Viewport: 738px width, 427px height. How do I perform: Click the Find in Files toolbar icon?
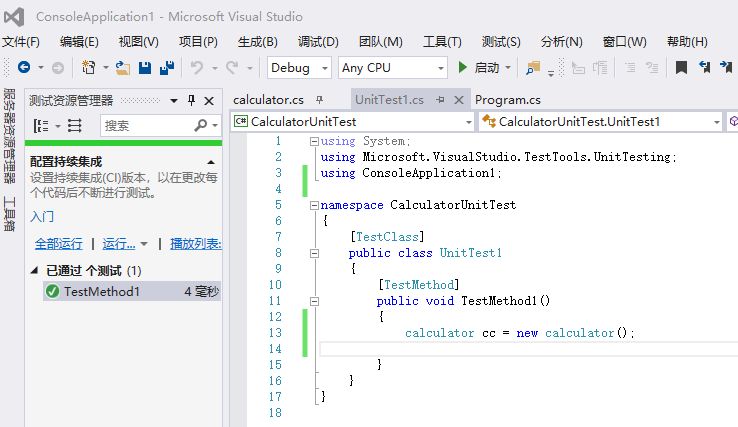coord(533,68)
